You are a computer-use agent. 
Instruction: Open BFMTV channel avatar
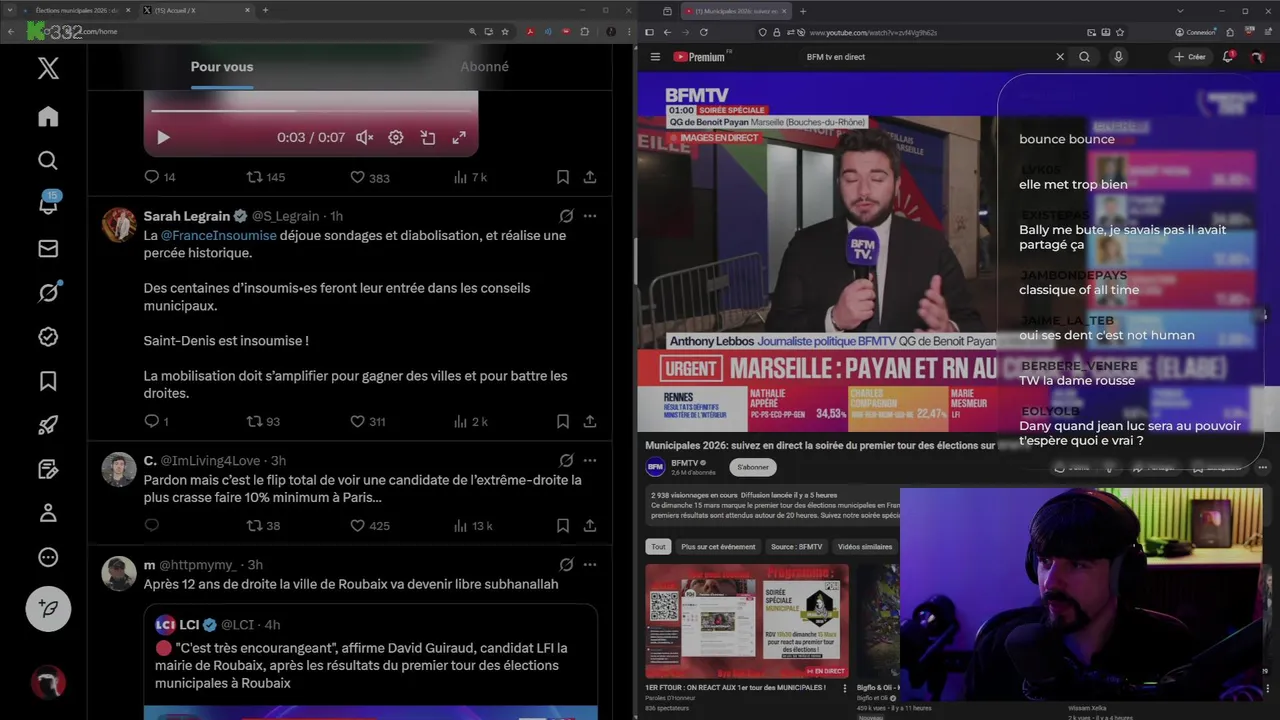[655, 466]
